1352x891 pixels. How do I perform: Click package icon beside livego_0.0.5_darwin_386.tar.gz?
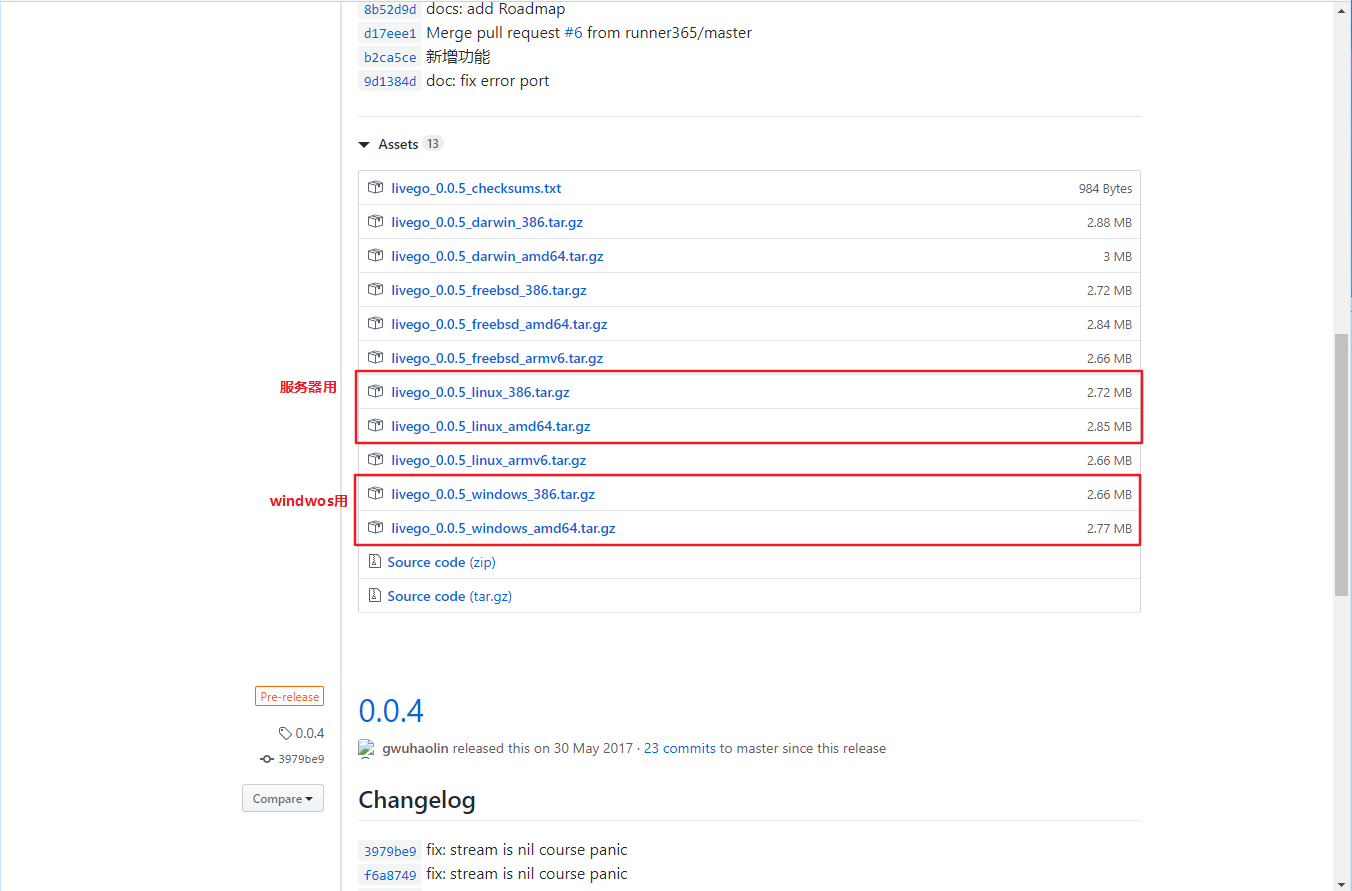[375, 222]
